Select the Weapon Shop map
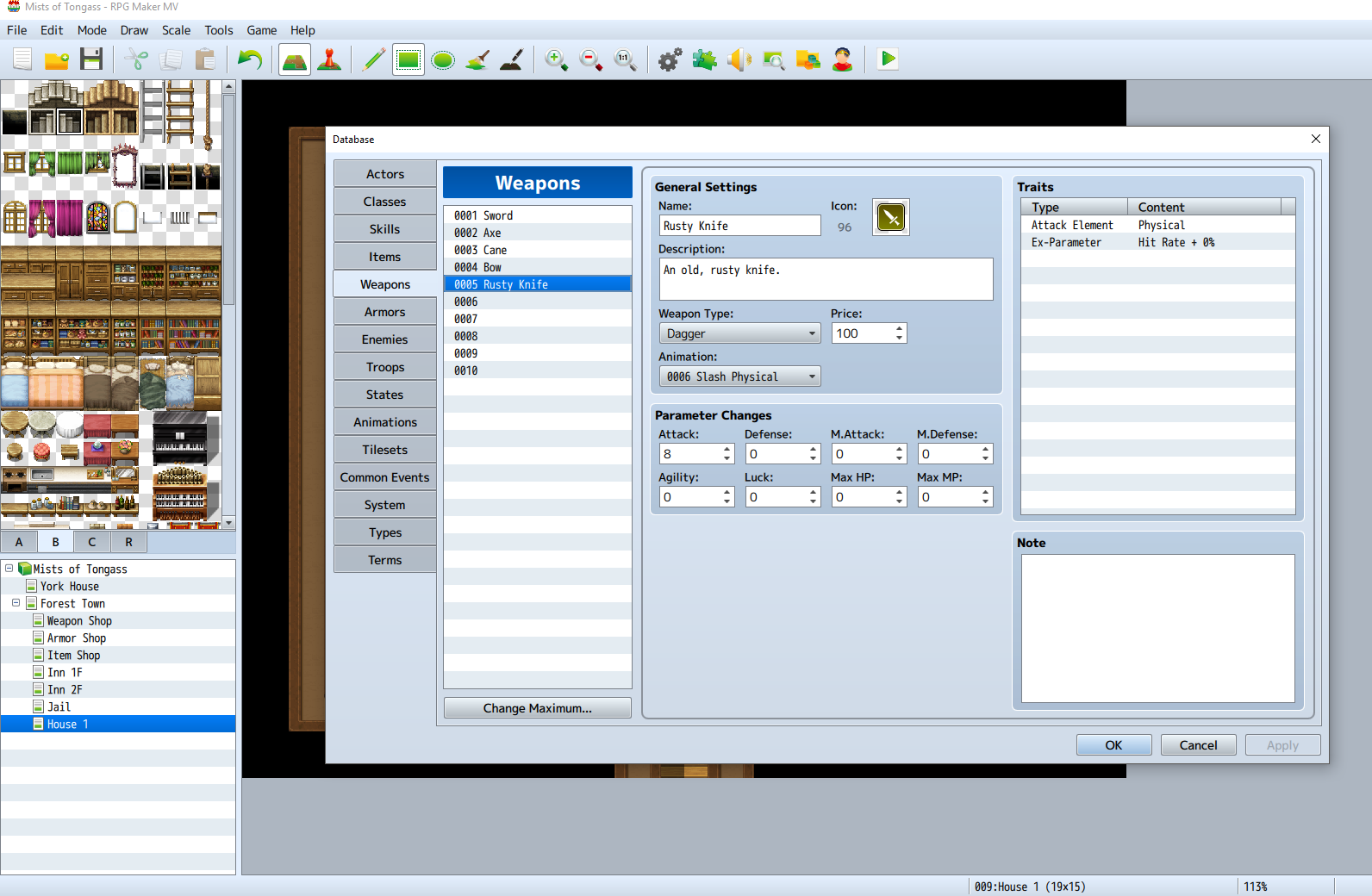Screen dimensions: 1372x896 coord(79,621)
